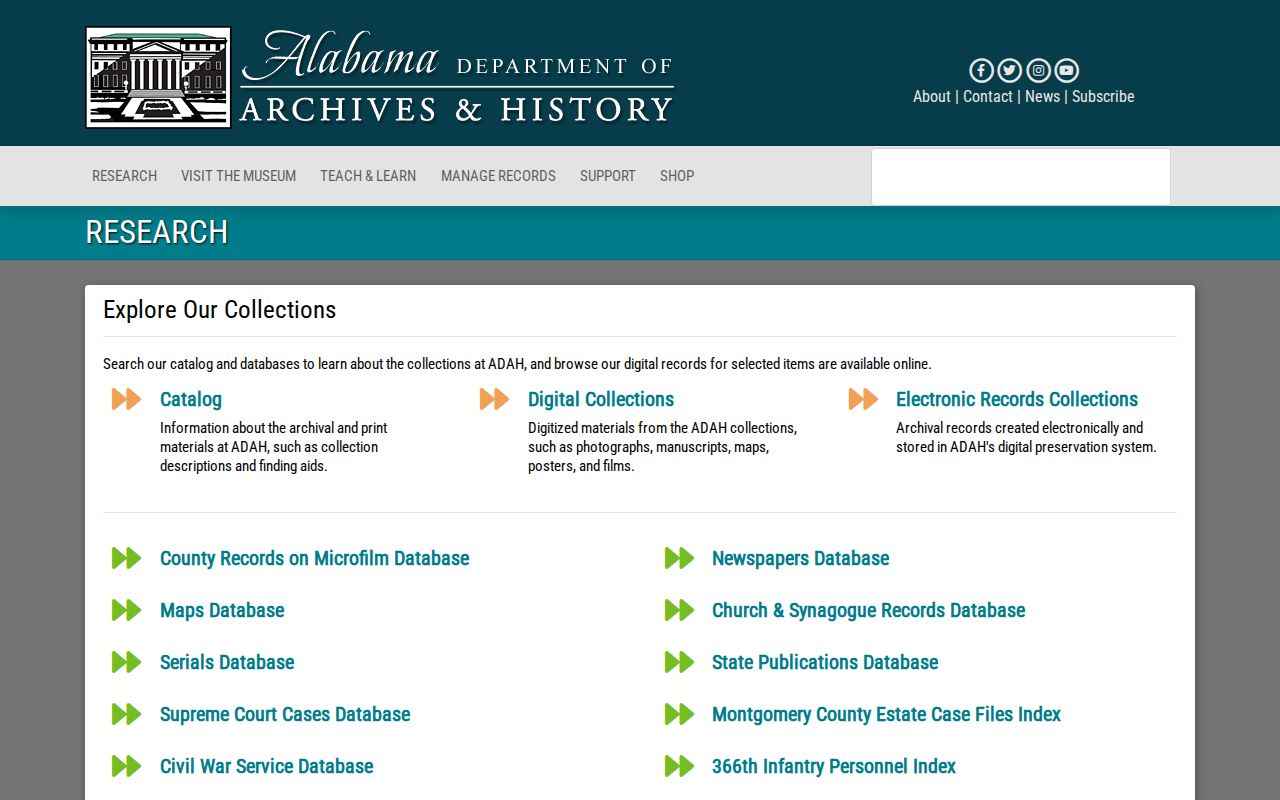Click green arrow icon beside Newspapers Database
Image resolution: width=1280 pixels, height=800 pixels.
679,558
